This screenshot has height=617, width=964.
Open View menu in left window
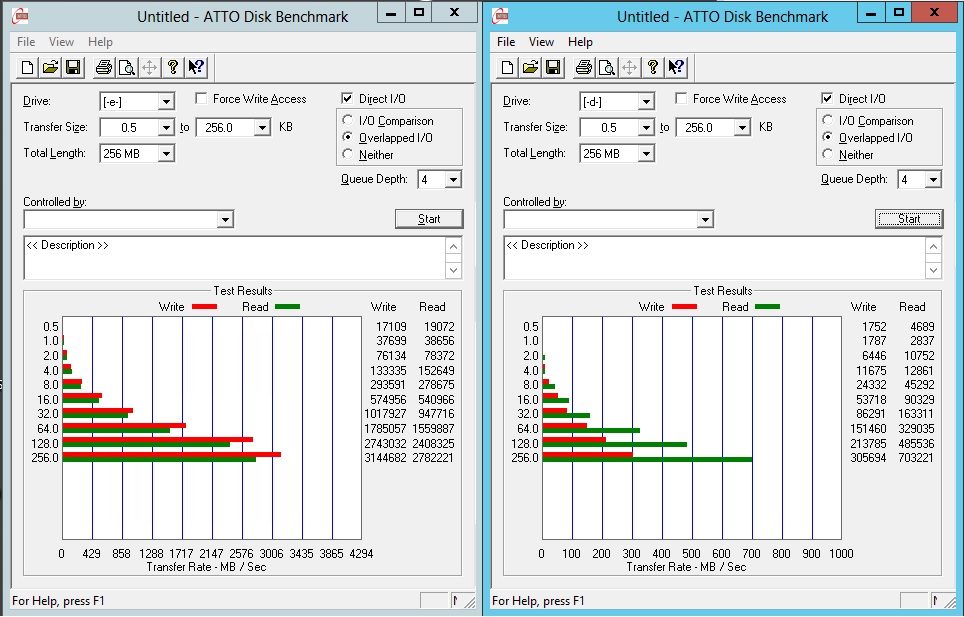pos(61,42)
